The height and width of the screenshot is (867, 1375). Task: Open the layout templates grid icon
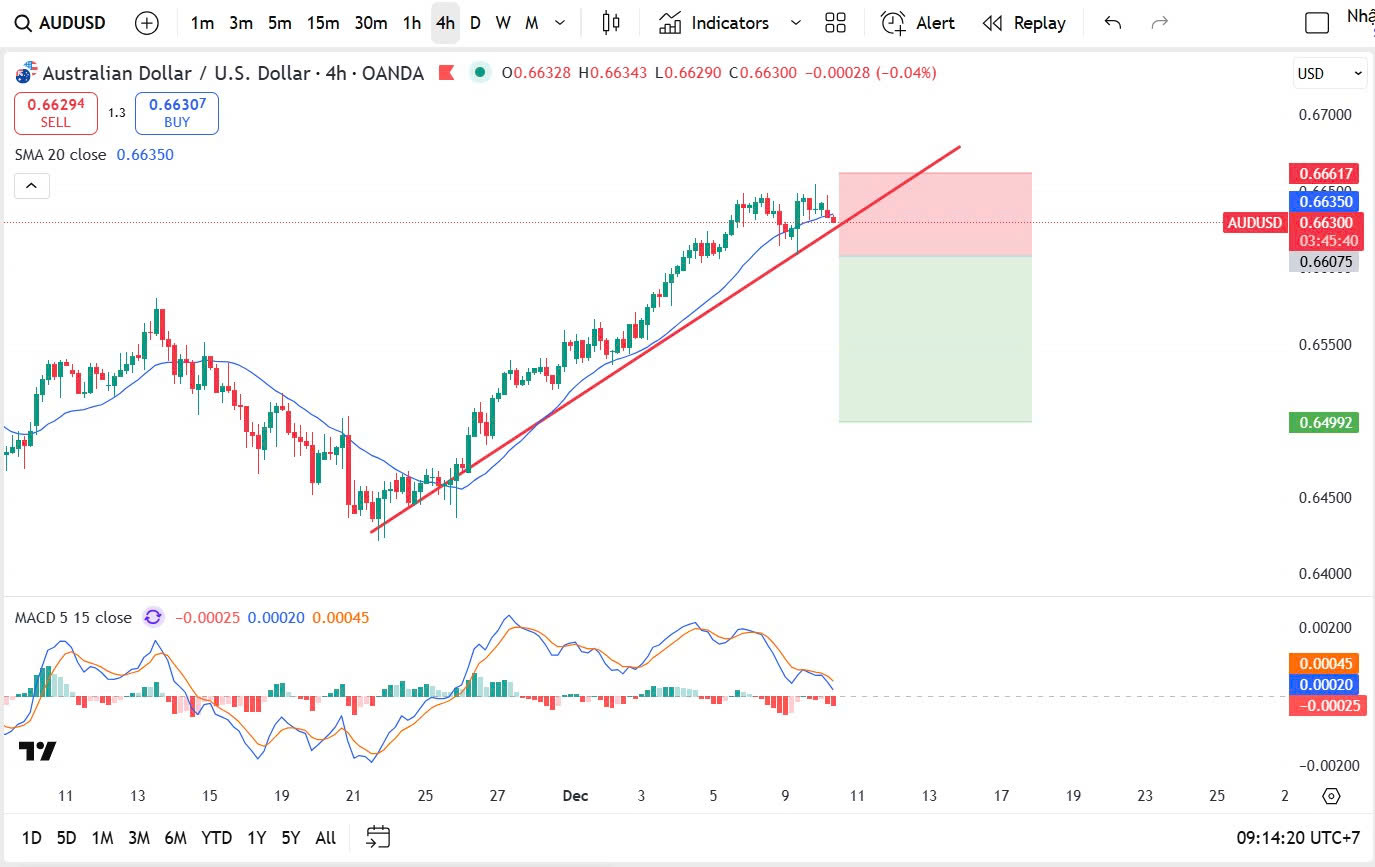point(835,23)
